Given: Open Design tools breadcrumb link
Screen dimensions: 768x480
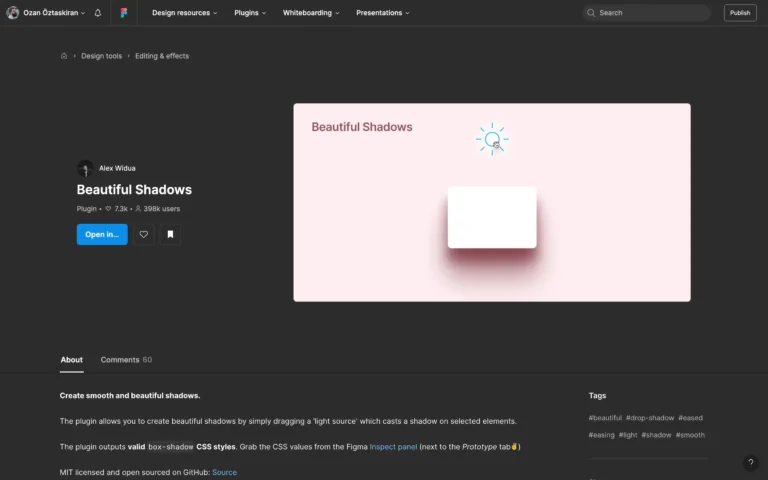Looking at the screenshot, I should click(101, 56).
